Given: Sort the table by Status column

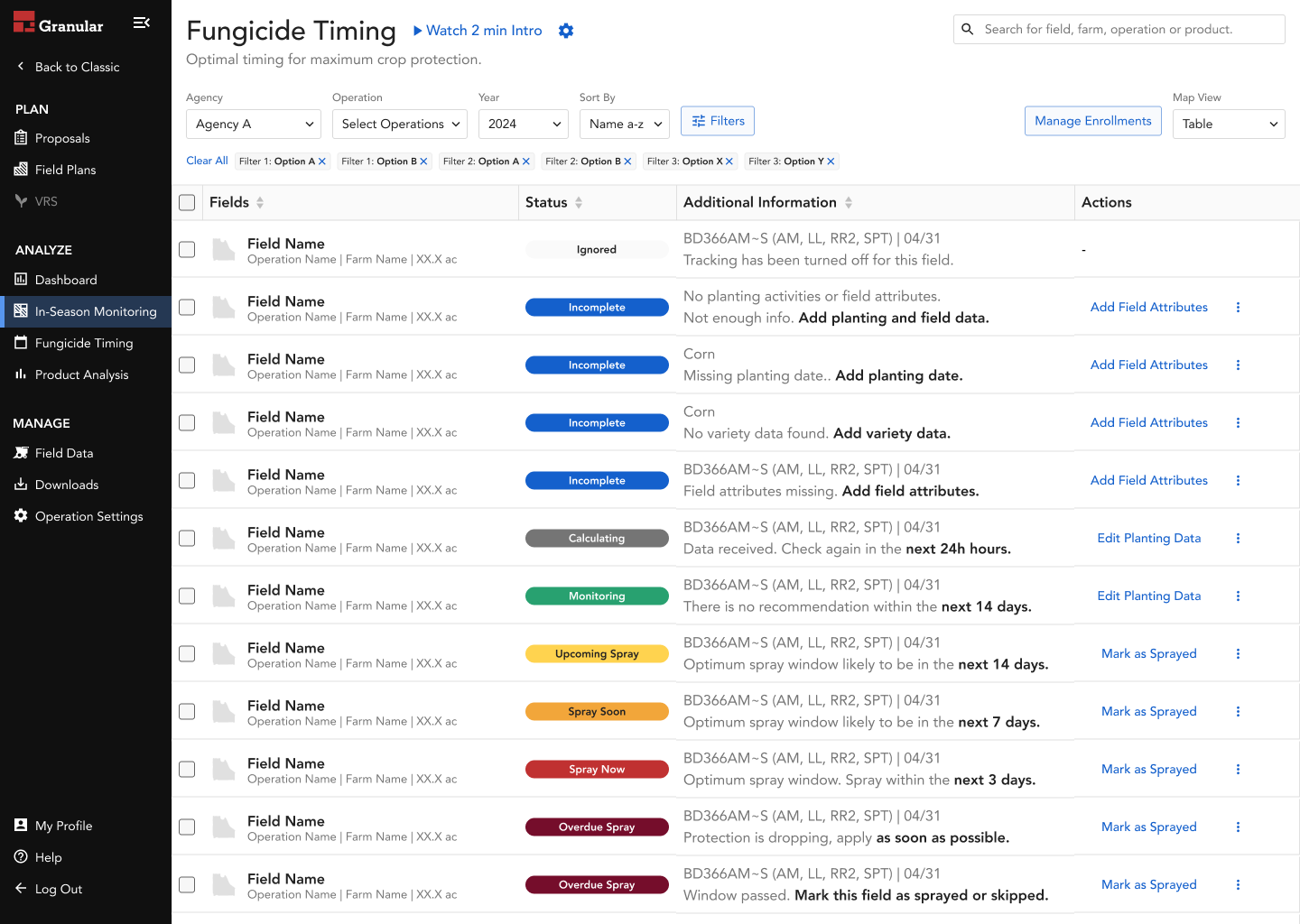Looking at the screenshot, I should click(x=579, y=203).
